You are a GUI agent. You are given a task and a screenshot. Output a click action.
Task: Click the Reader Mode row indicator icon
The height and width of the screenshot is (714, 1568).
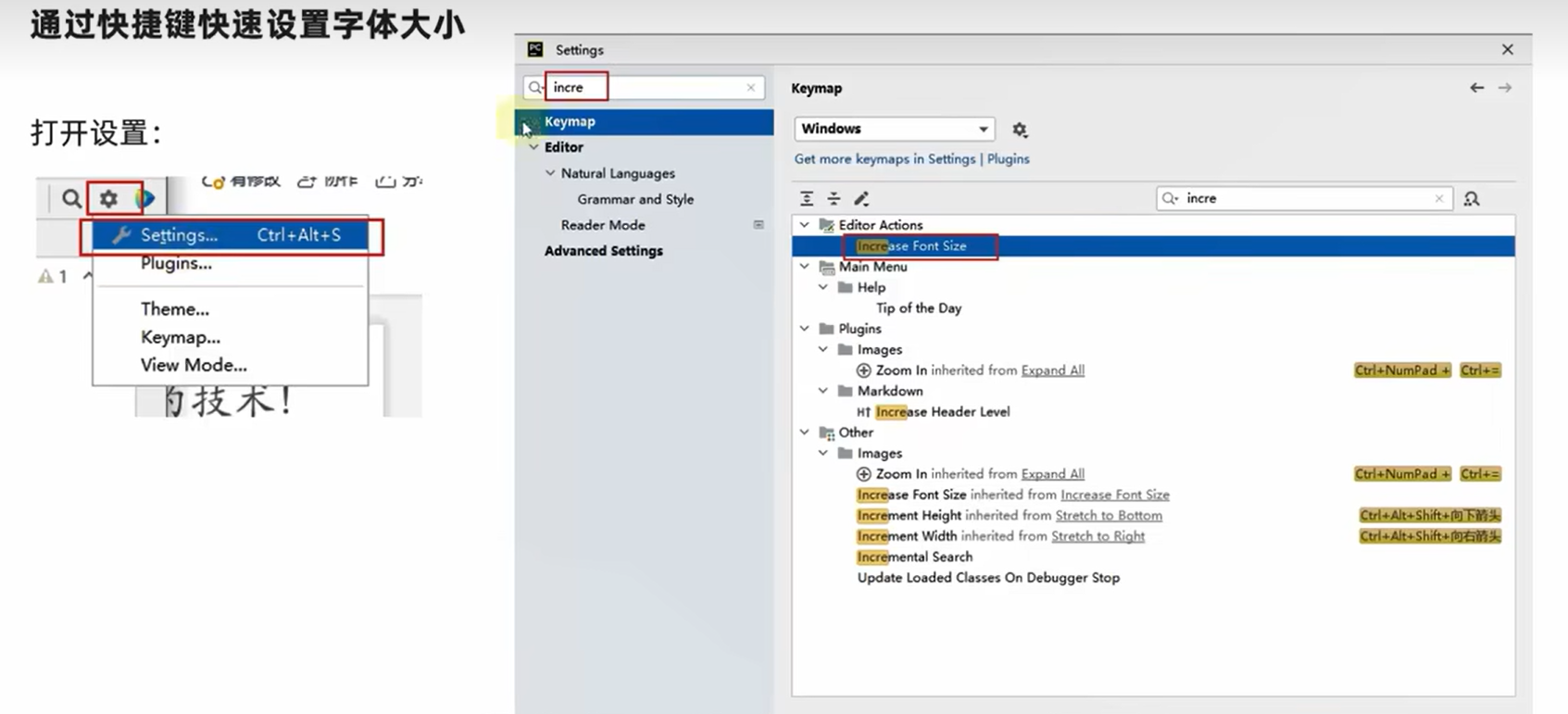pyautogui.click(x=759, y=225)
